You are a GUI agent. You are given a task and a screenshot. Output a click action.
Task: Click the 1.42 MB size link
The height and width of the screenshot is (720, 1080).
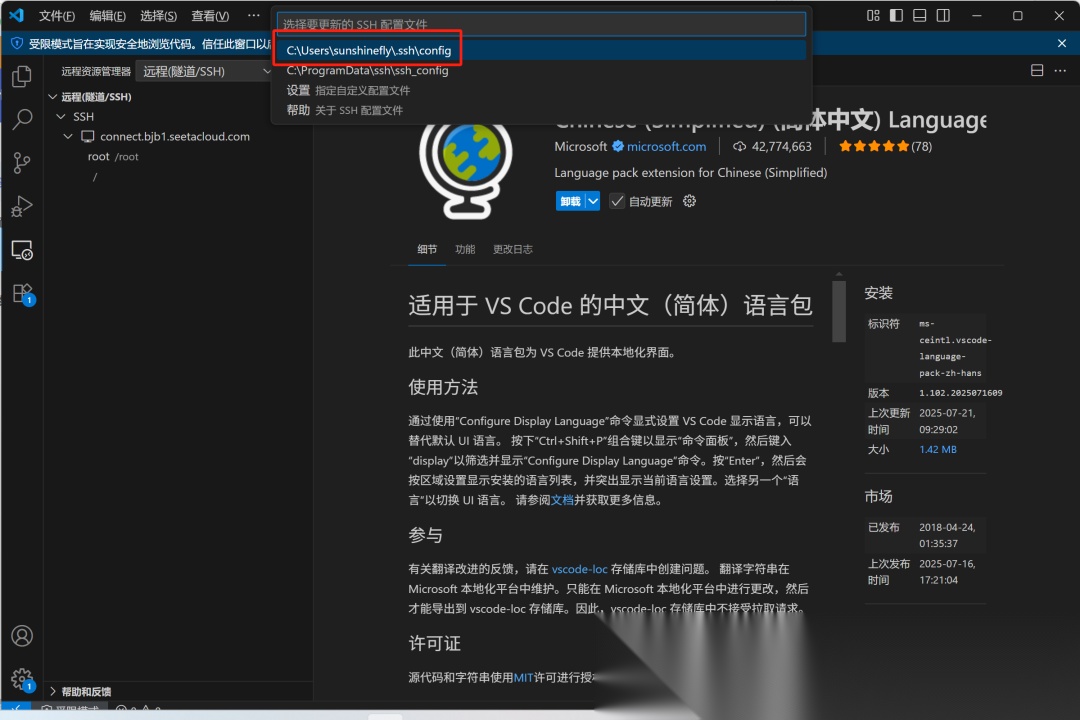pos(937,449)
